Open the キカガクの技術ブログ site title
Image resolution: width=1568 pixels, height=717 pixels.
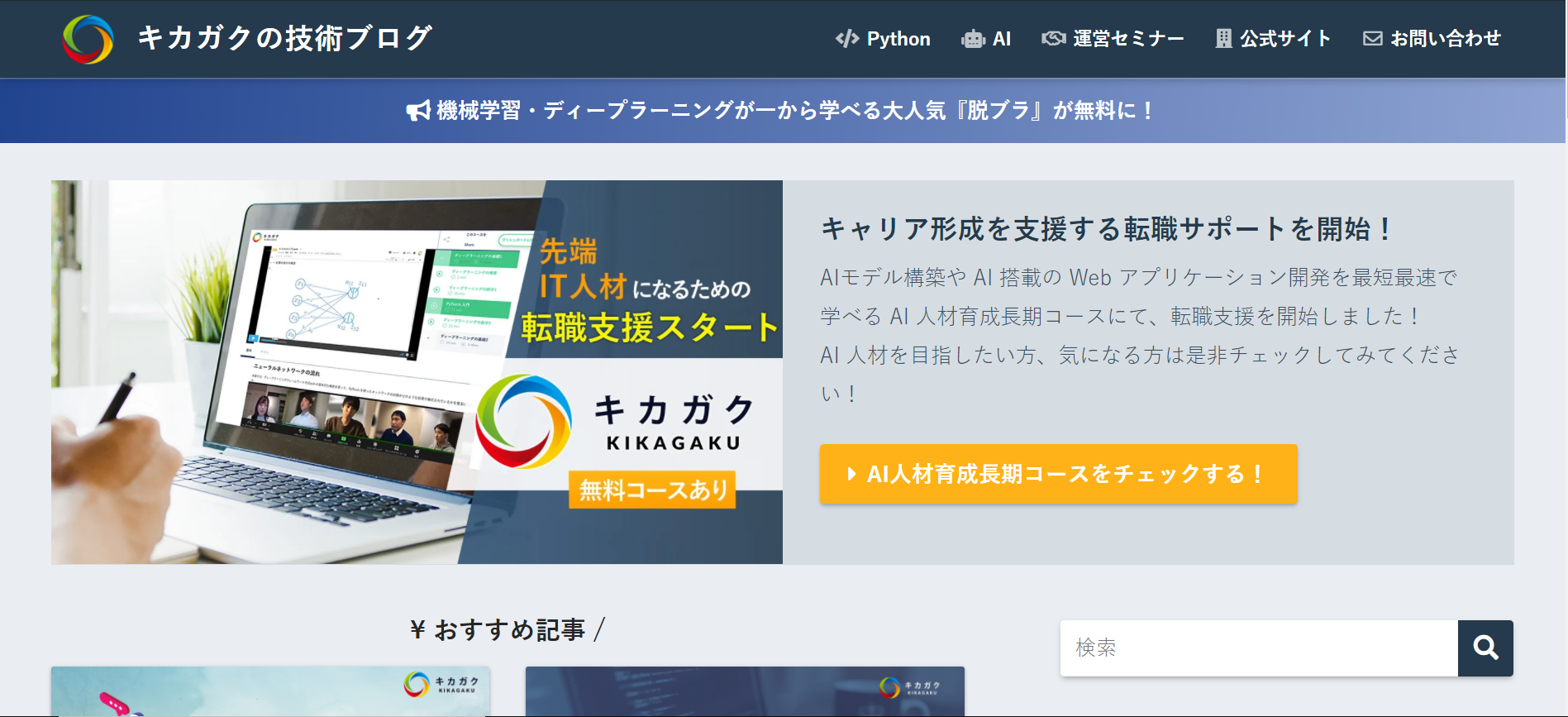(284, 38)
